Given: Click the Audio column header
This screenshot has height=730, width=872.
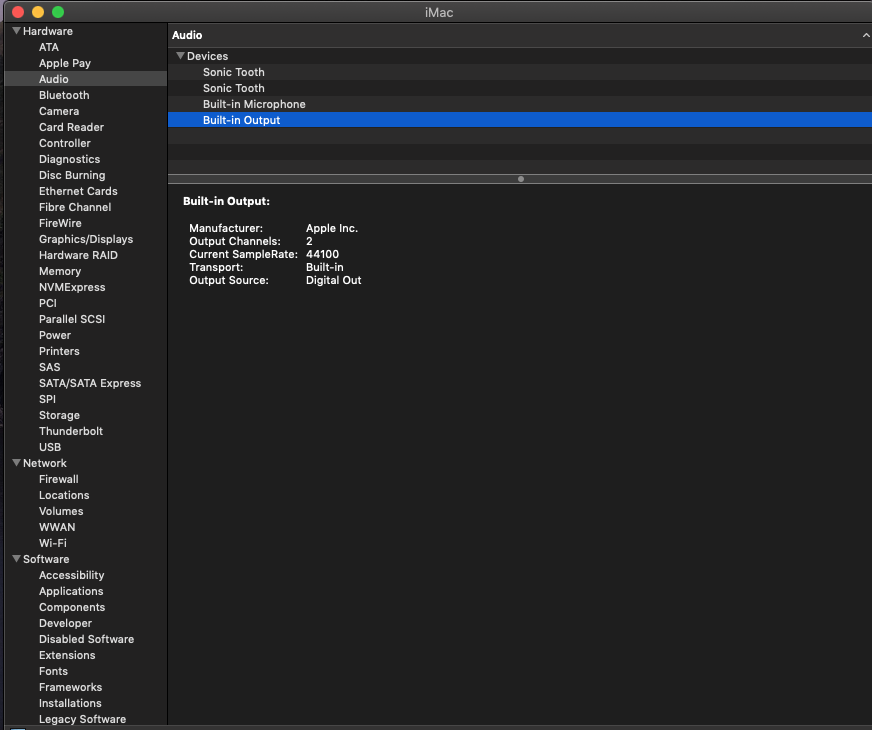Looking at the screenshot, I should 520,35.
